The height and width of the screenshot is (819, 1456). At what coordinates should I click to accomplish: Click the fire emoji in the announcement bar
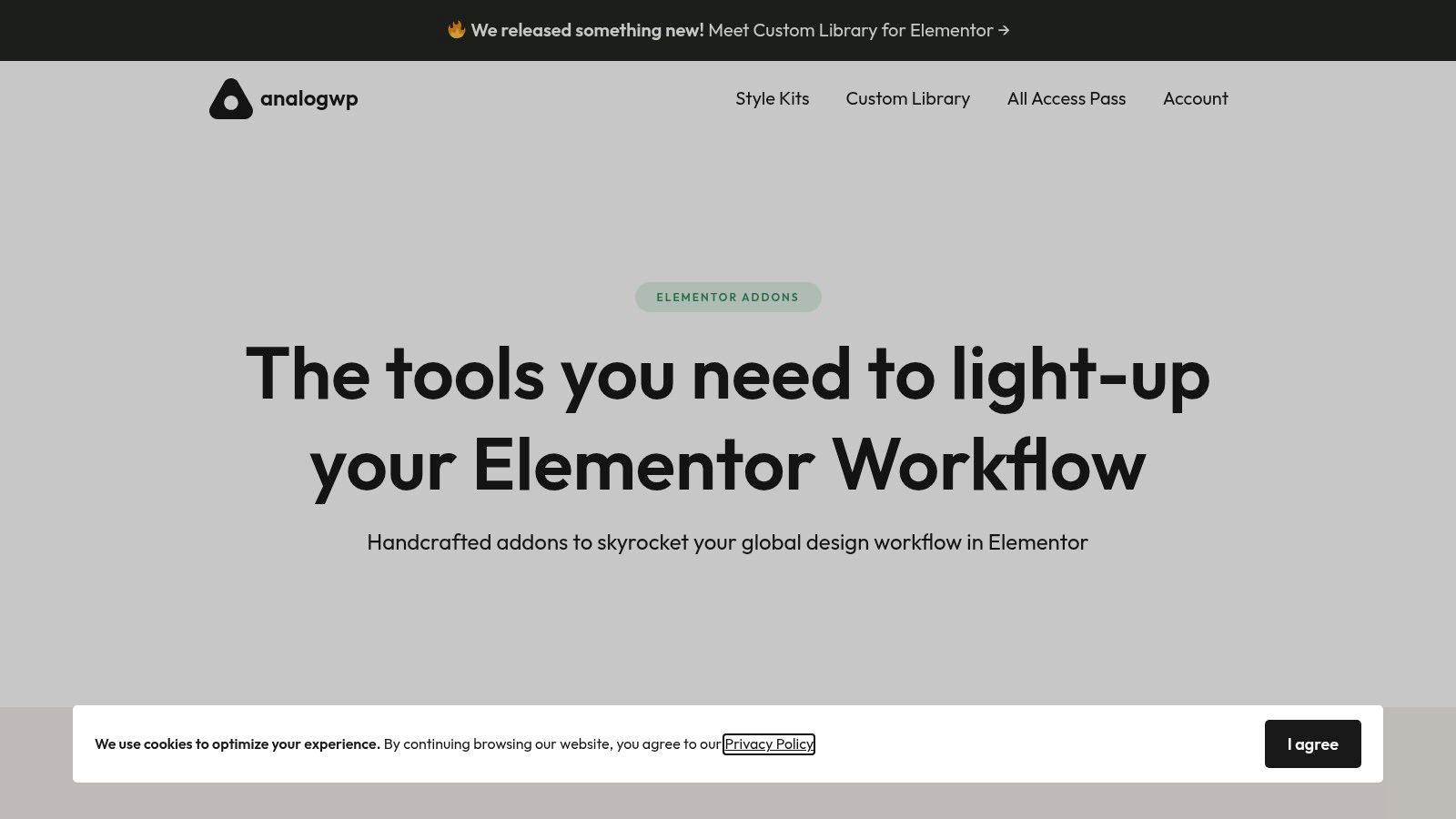(x=456, y=30)
